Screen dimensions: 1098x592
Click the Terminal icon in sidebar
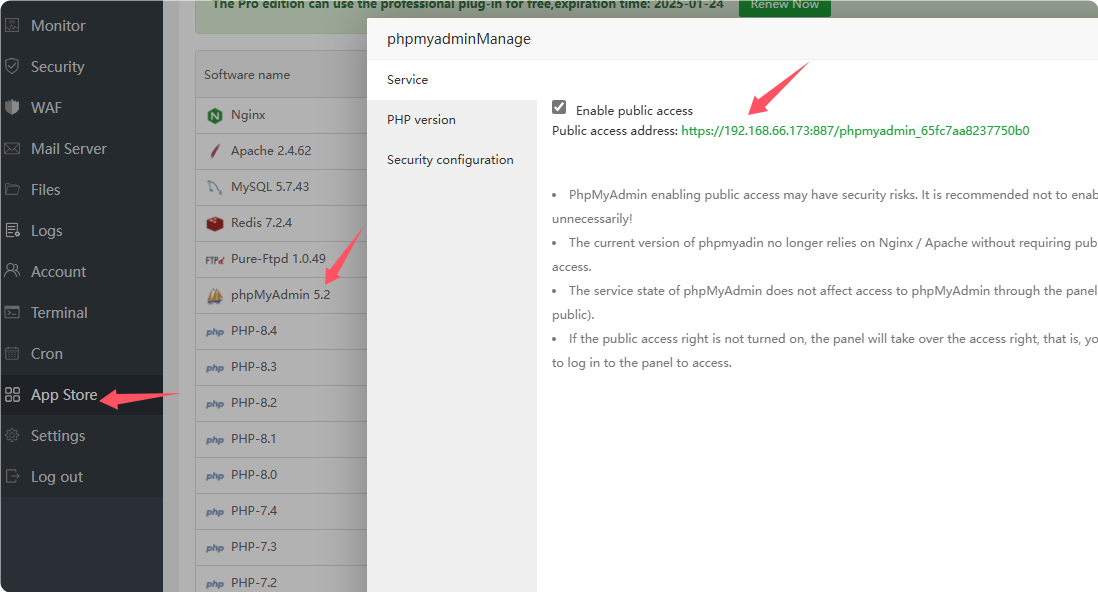[12, 312]
